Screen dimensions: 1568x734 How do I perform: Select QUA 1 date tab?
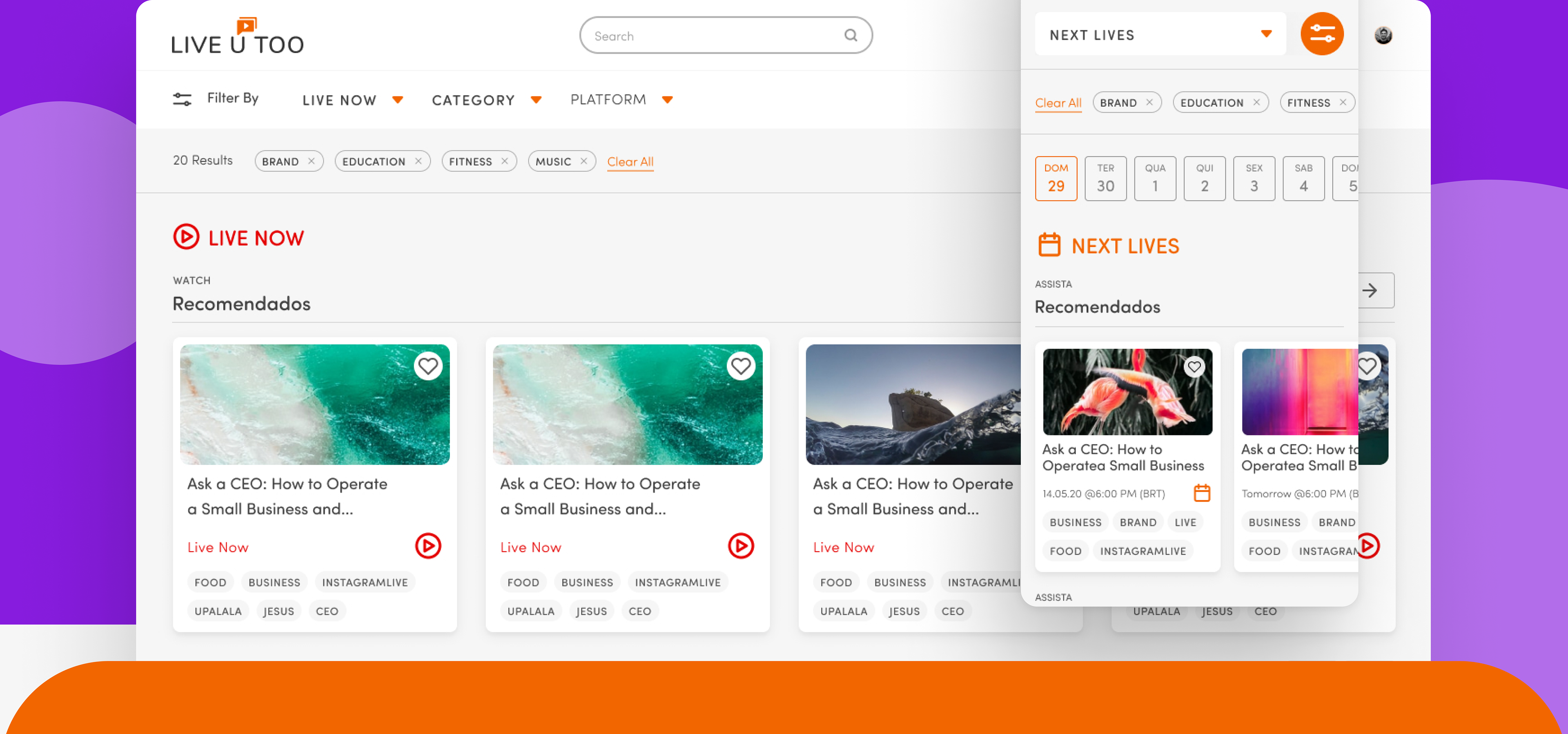(x=1155, y=178)
